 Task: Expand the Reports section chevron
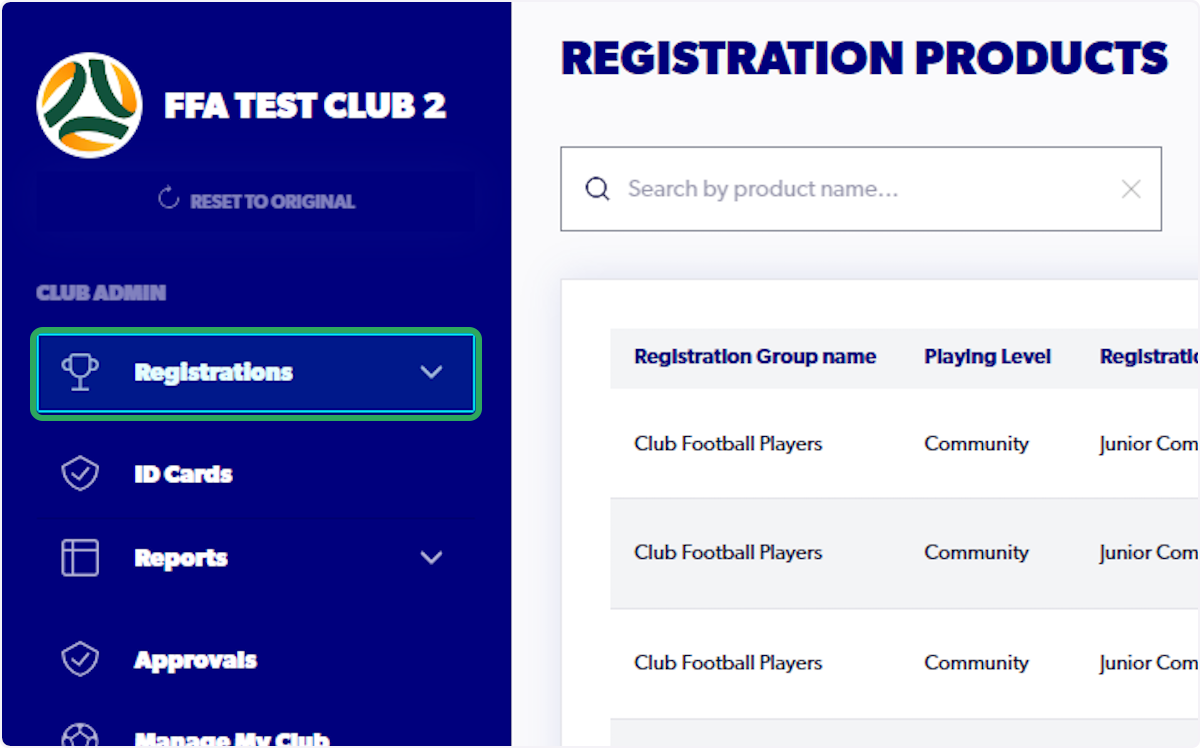[x=432, y=557]
